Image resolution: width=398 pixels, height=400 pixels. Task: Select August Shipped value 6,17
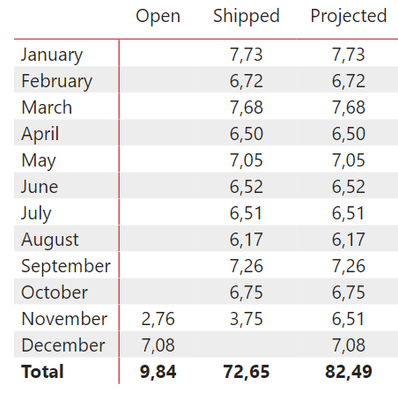click(246, 240)
